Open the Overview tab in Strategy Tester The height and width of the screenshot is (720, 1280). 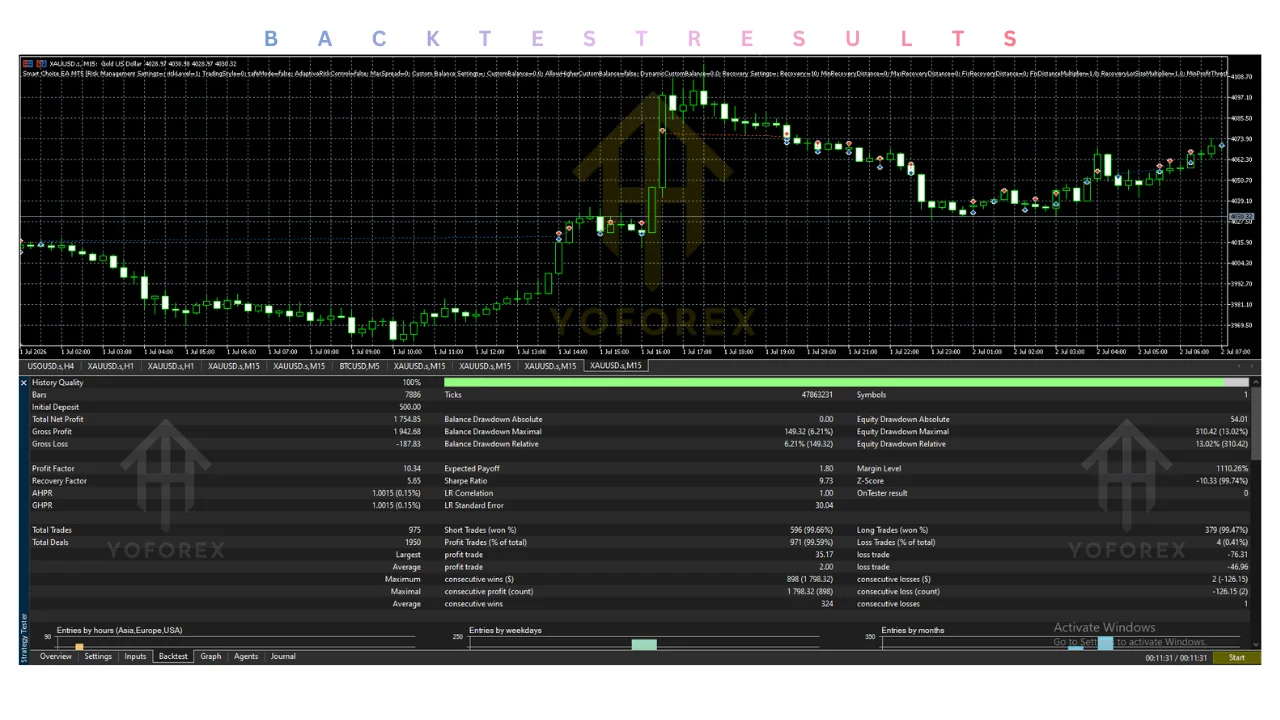pos(56,657)
